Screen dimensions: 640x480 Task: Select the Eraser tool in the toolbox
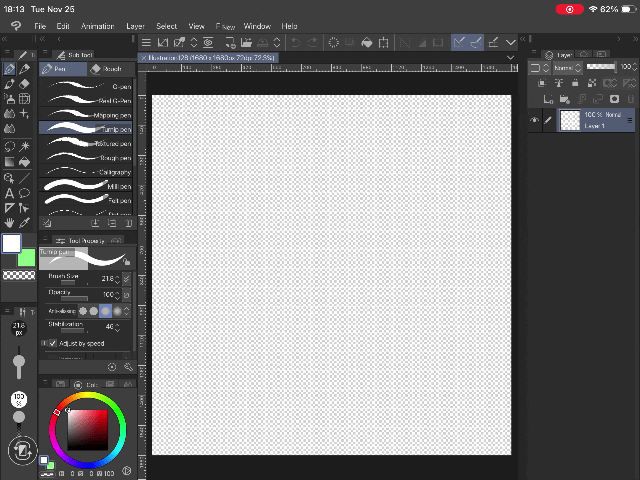point(25,85)
